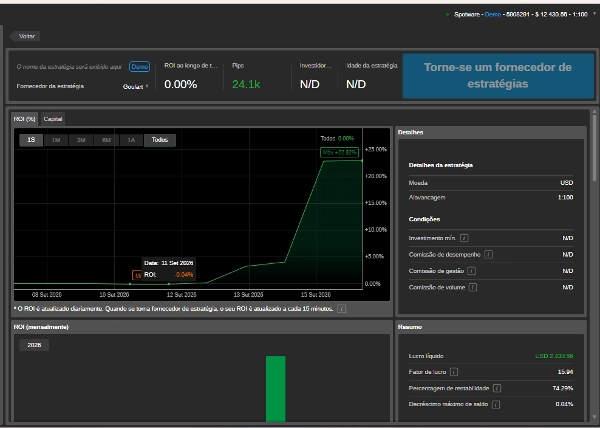Click the Máx +22.82% chart label

coord(339,152)
